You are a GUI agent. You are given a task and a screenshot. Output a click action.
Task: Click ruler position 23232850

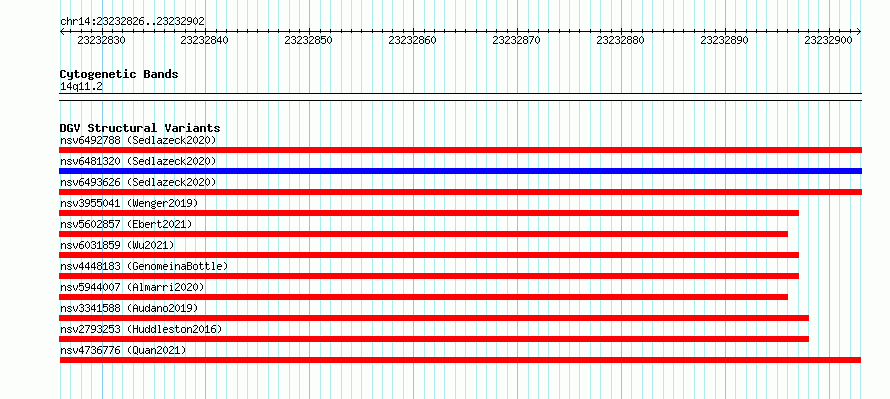309,40
